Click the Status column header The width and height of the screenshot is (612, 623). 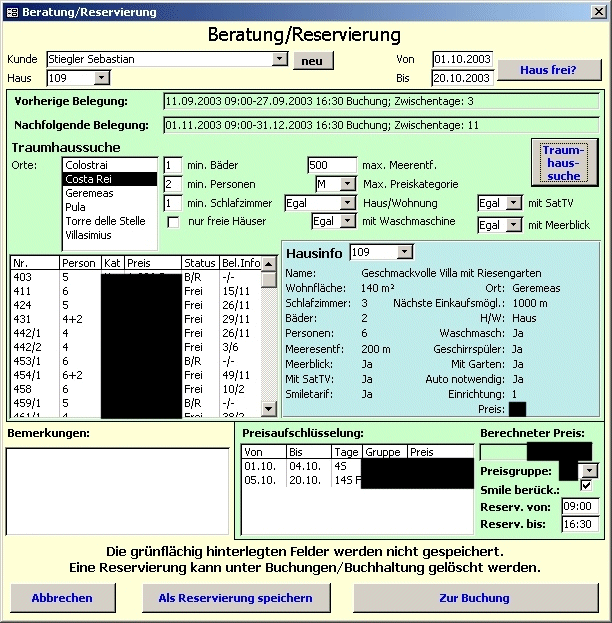pos(200,263)
